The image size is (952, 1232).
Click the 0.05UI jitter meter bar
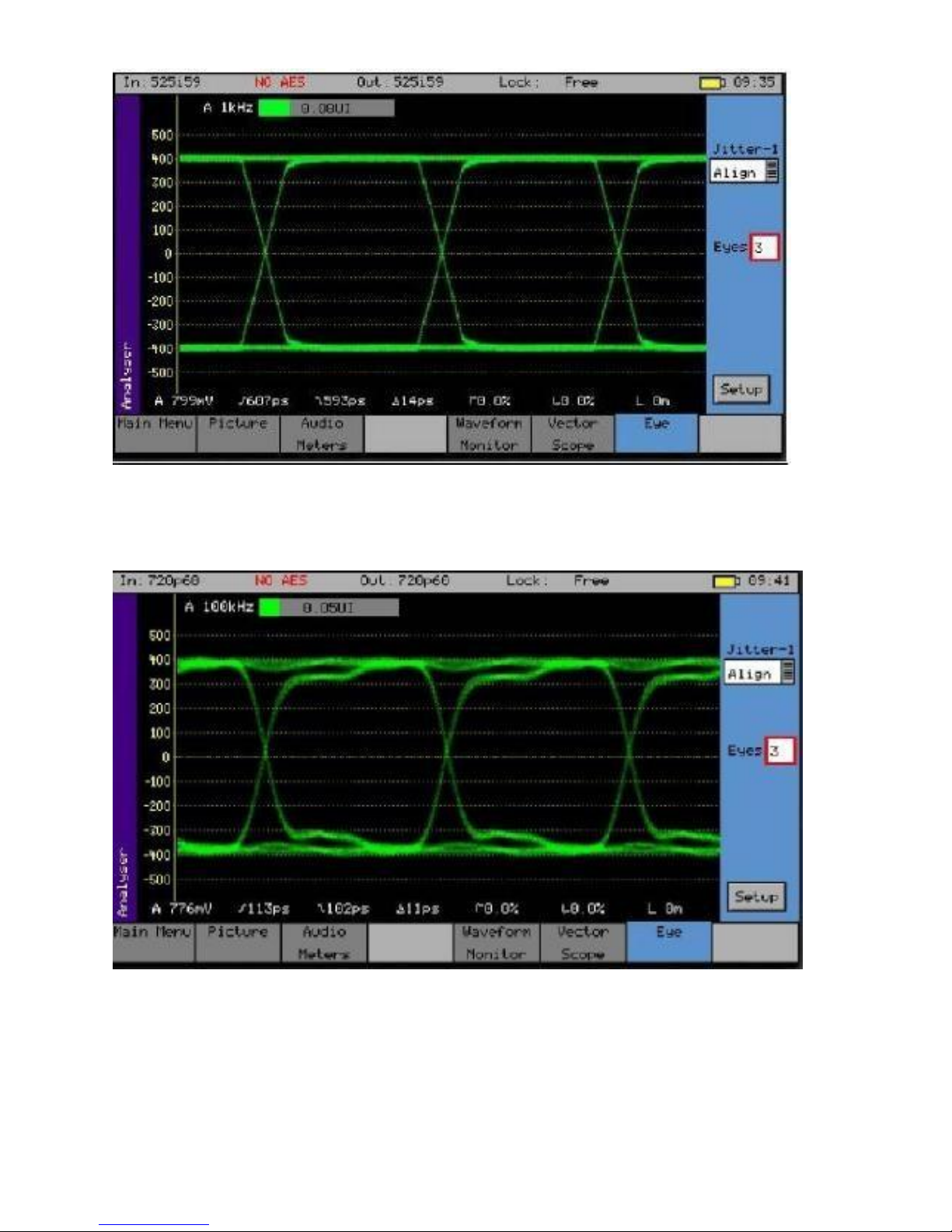click(329, 607)
